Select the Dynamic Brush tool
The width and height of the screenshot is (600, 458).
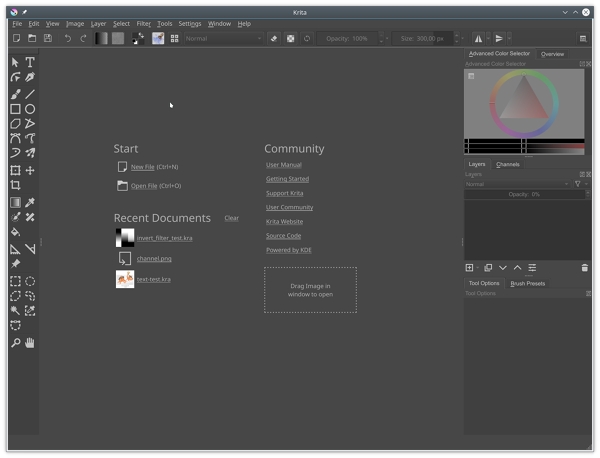(15, 153)
